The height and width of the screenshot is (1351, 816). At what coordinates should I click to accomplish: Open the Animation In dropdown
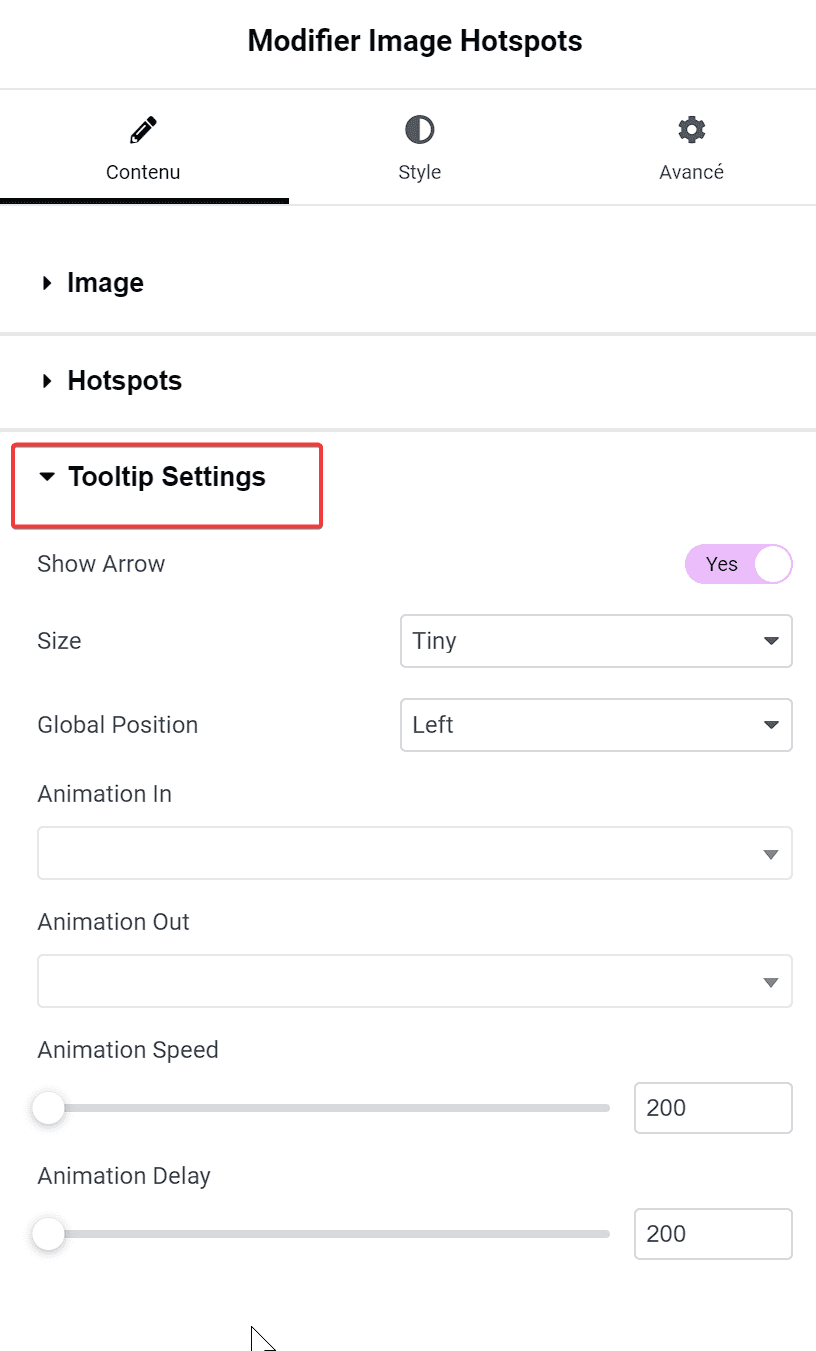point(415,853)
